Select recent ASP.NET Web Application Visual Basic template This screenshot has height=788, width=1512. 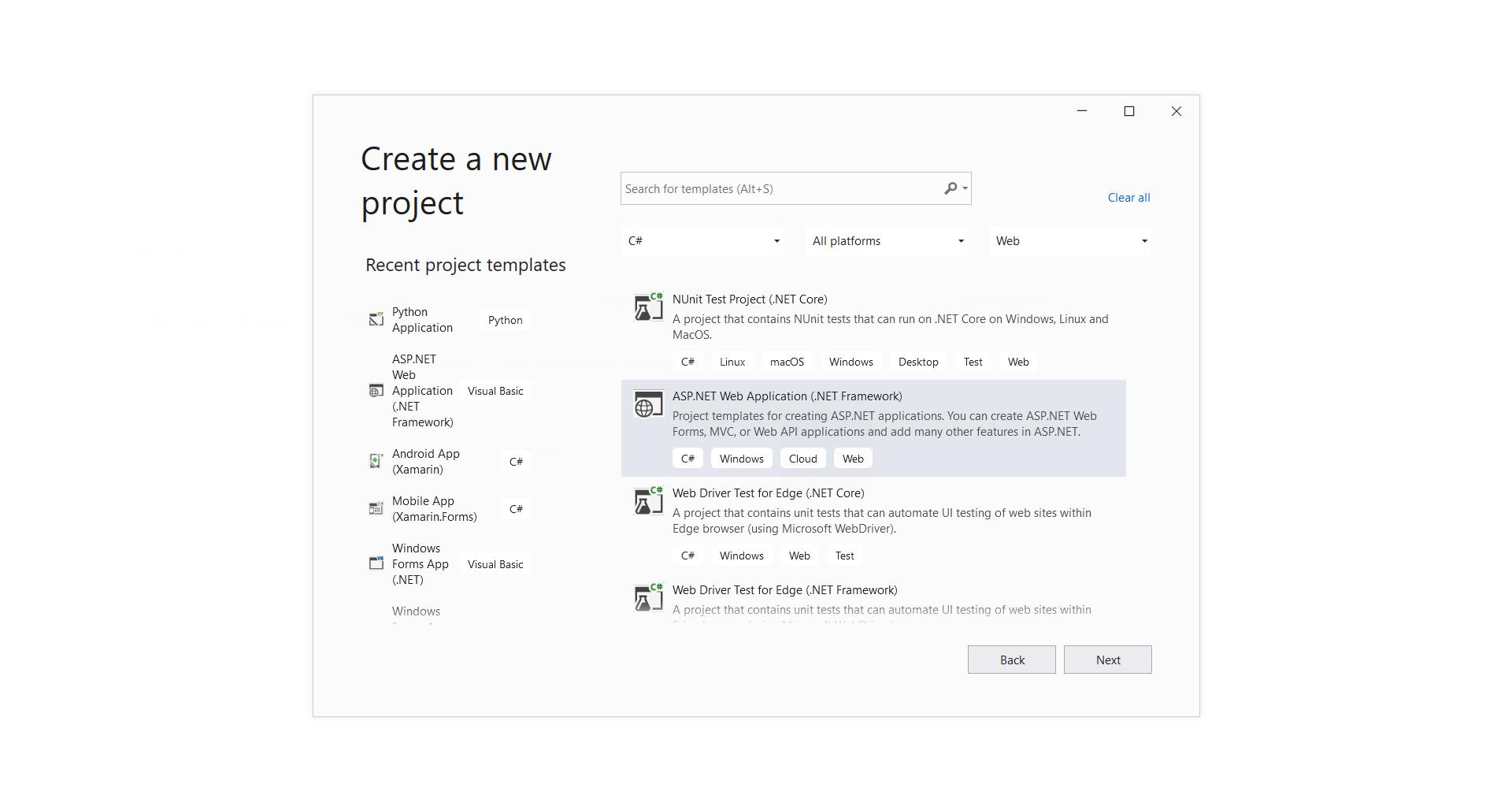click(422, 391)
